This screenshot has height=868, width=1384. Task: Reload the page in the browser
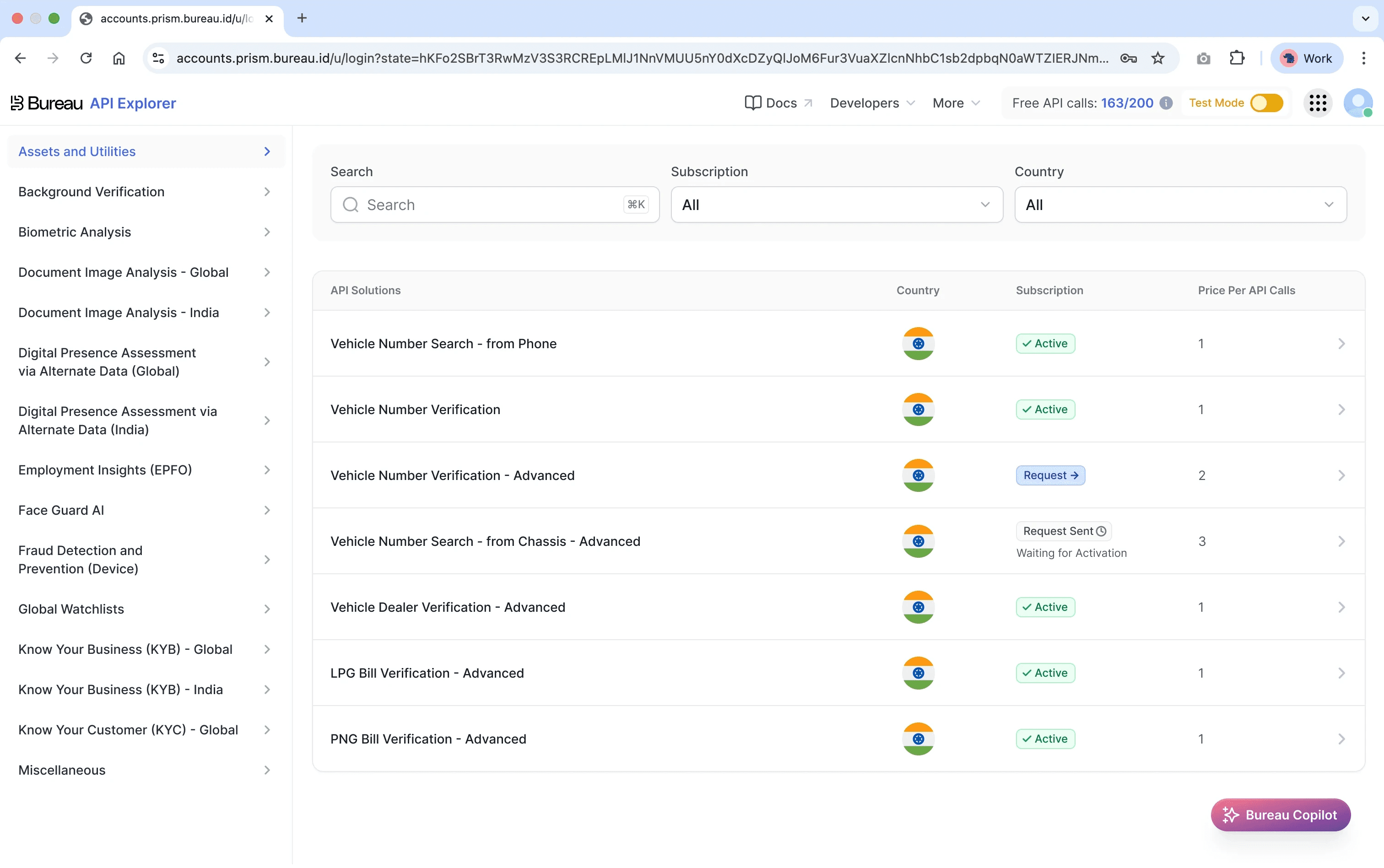(86, 58)
